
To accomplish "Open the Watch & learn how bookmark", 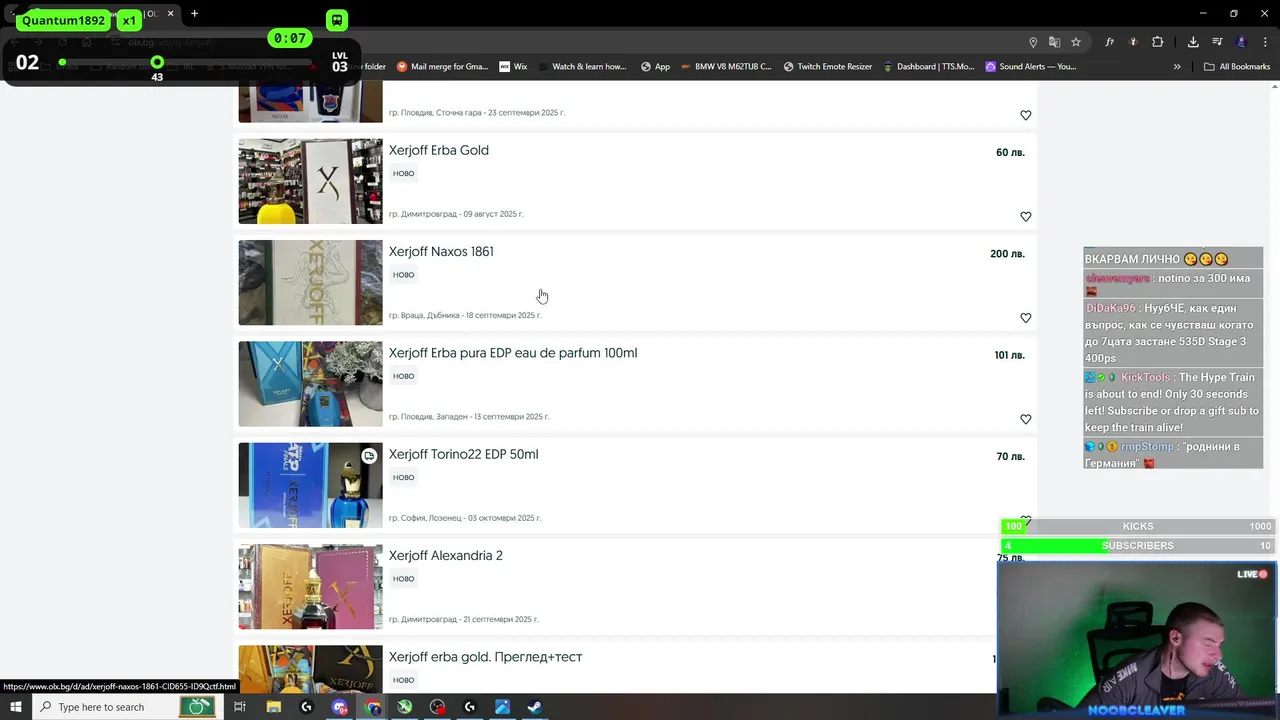I will pos(581,67).
